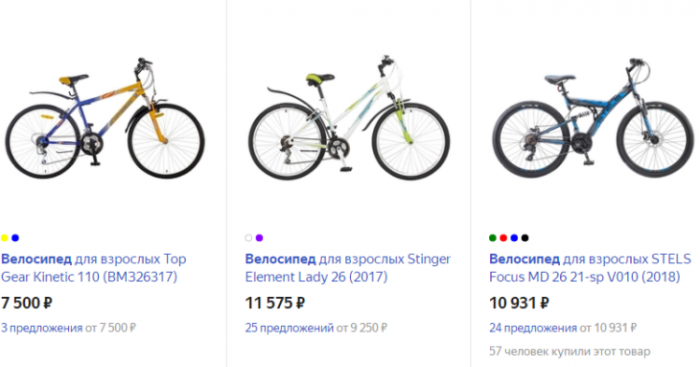Pick red color for STELS Focus MD
This screenshot has height=367, width=700.
[504, 238]
